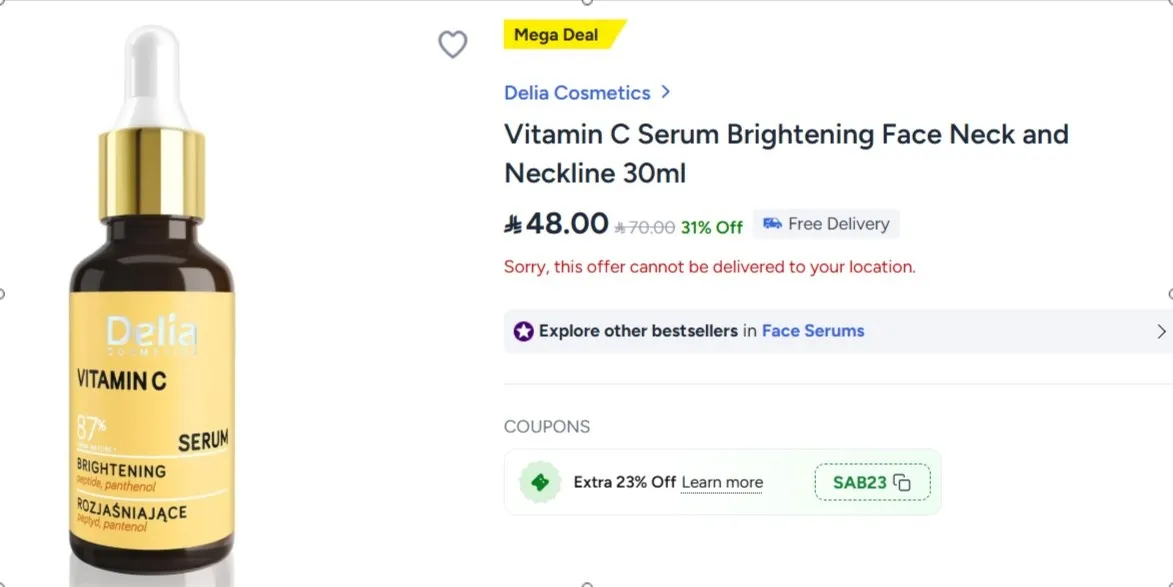The width and height of the screenshot is (1173, 587).
Task: Select the Delia Cosmetics brand link
Action: click(x=576, y=92)
